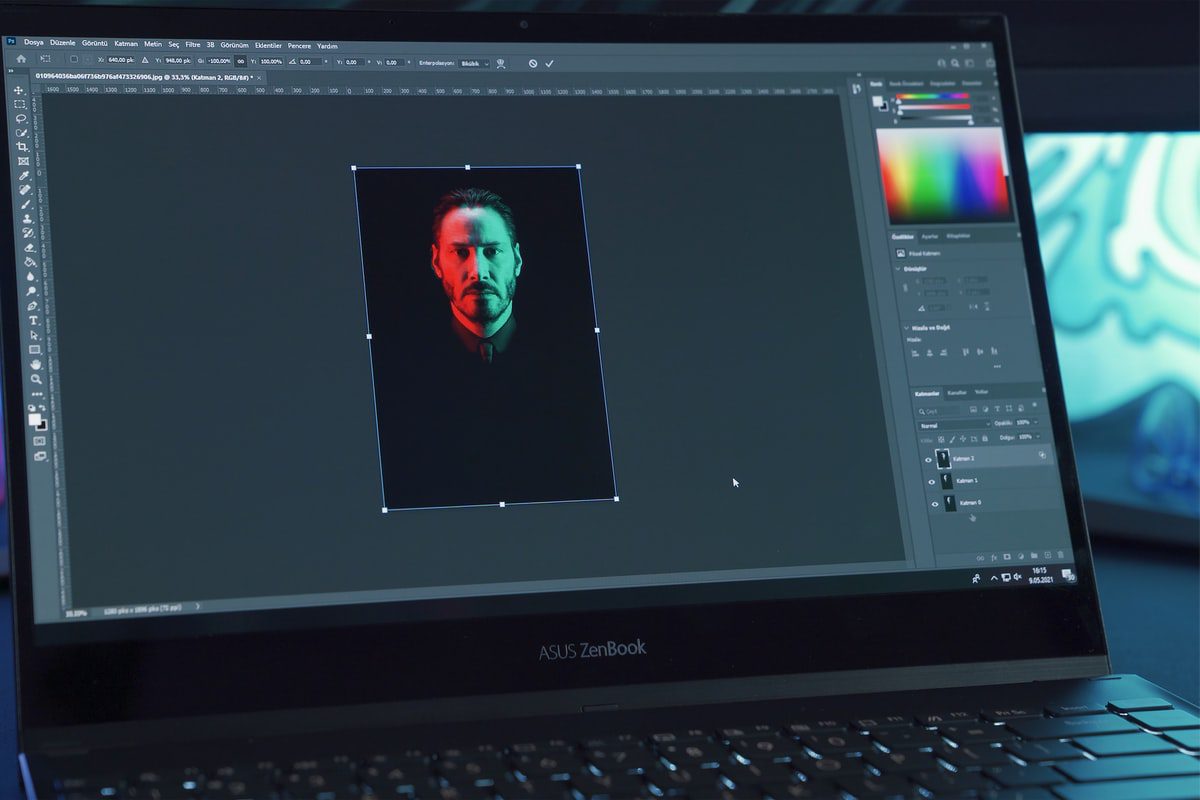Screen dimensions: 1200x800
Task: Switch to the Kanallar tab
Action: click(x=957, y=392)
